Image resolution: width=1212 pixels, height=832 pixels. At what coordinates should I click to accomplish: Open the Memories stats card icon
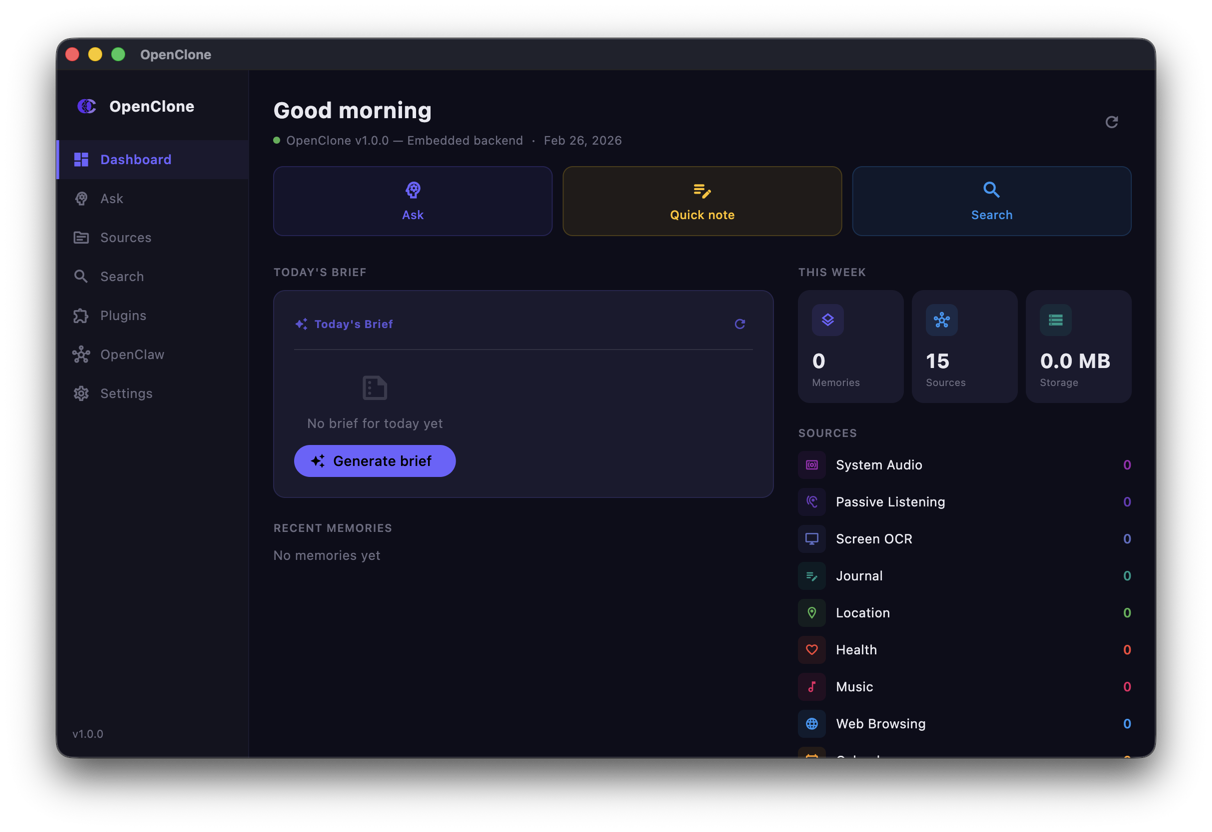(x=827, y=320)
